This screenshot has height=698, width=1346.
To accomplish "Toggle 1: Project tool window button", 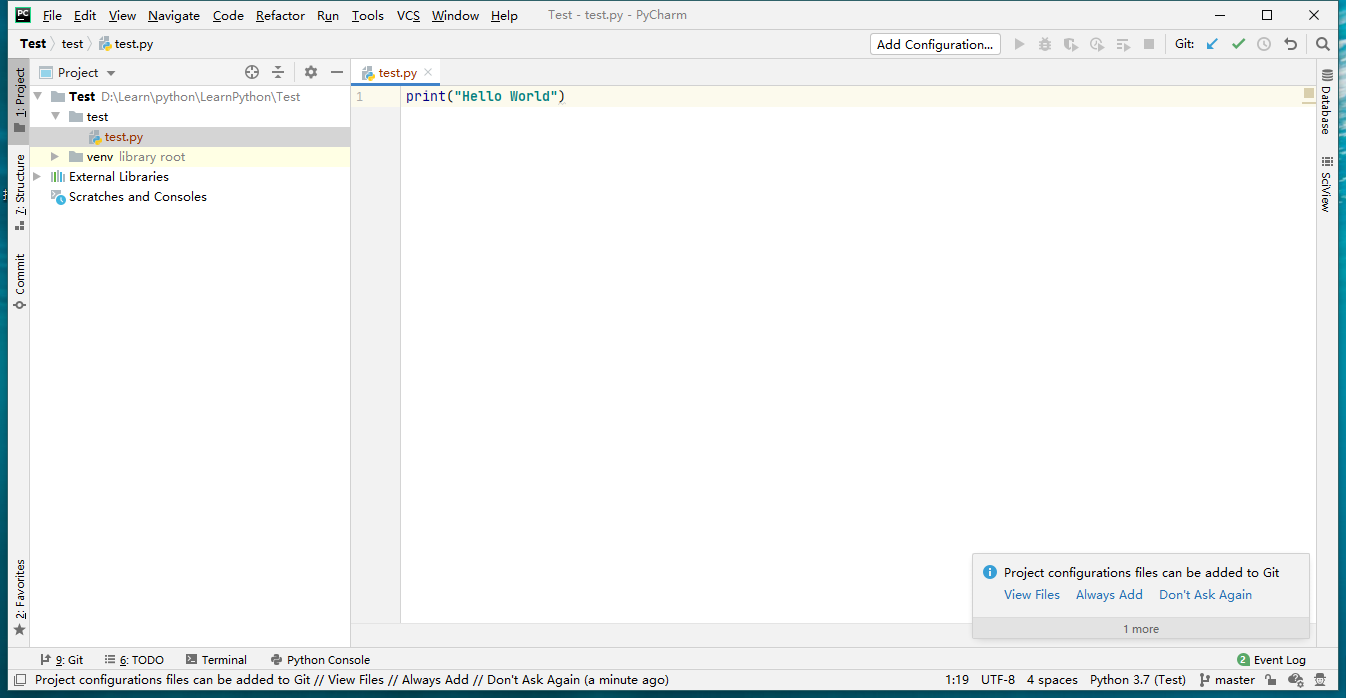I will pyautogui.click(x=19, y=102).
